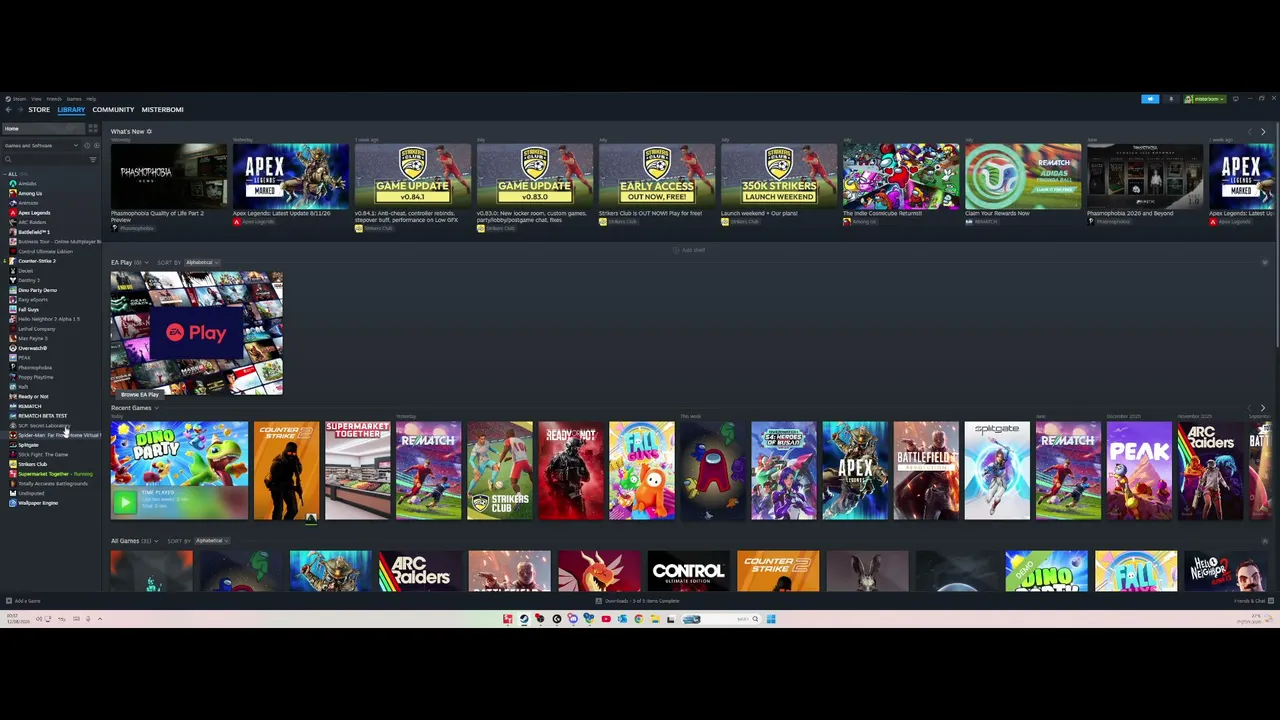The width and height of the screenshot is (1280, 720).
Task: Select Fall Guys in the game list
Action: coord(28,309)
